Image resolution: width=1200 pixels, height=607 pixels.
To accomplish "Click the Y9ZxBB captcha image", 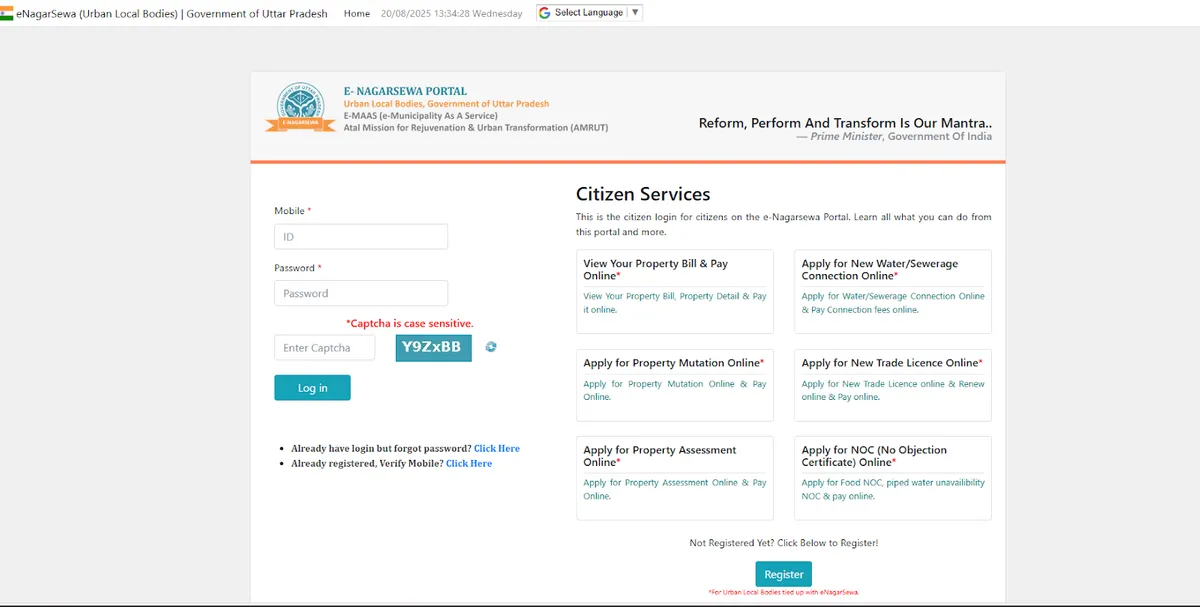I will pyautogui.click(x=433, y=347).
